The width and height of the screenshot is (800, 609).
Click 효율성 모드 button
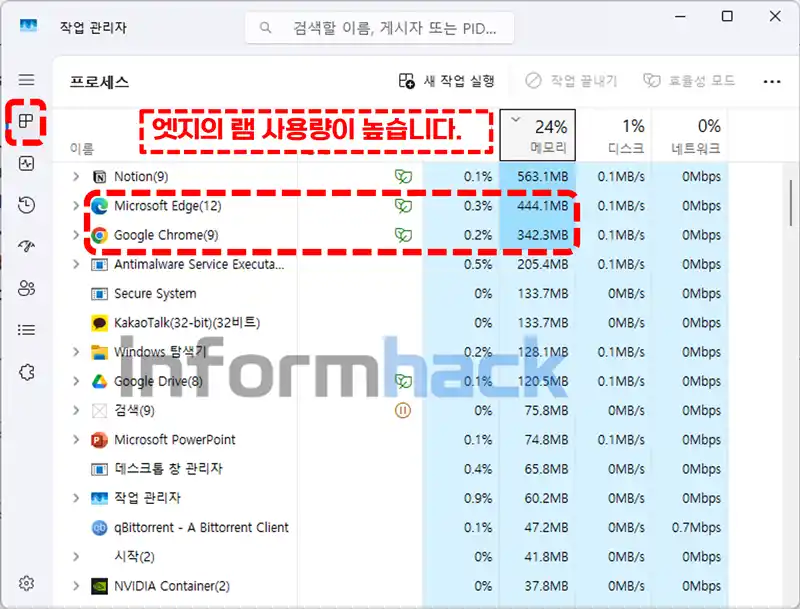click(689, 81)
